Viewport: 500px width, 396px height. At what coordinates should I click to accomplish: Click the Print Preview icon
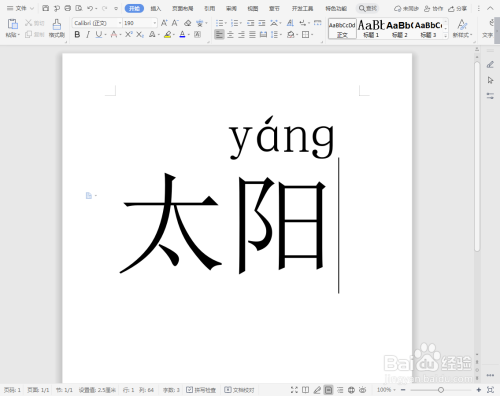79,8
